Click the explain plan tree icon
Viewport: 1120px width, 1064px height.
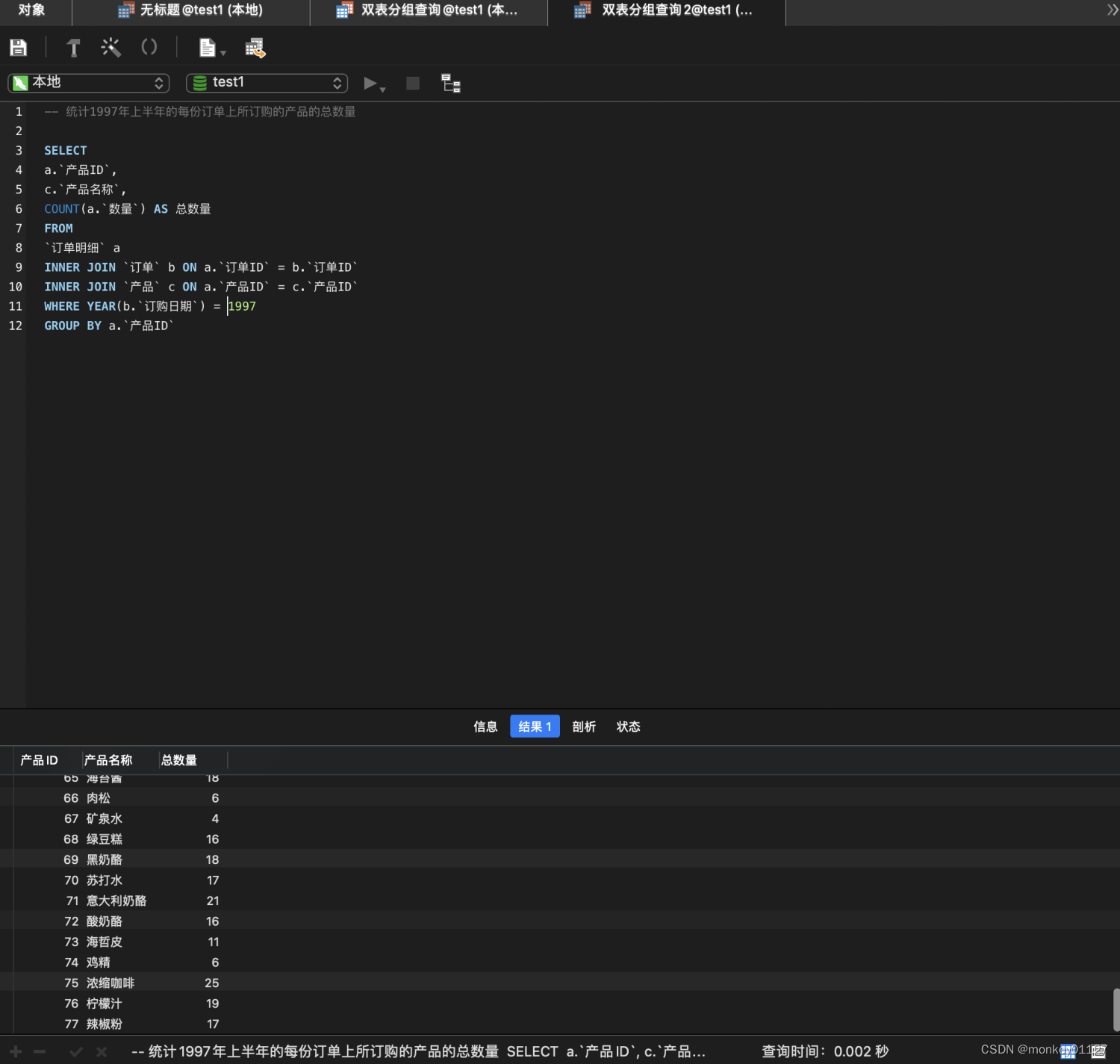click(451, 83)
